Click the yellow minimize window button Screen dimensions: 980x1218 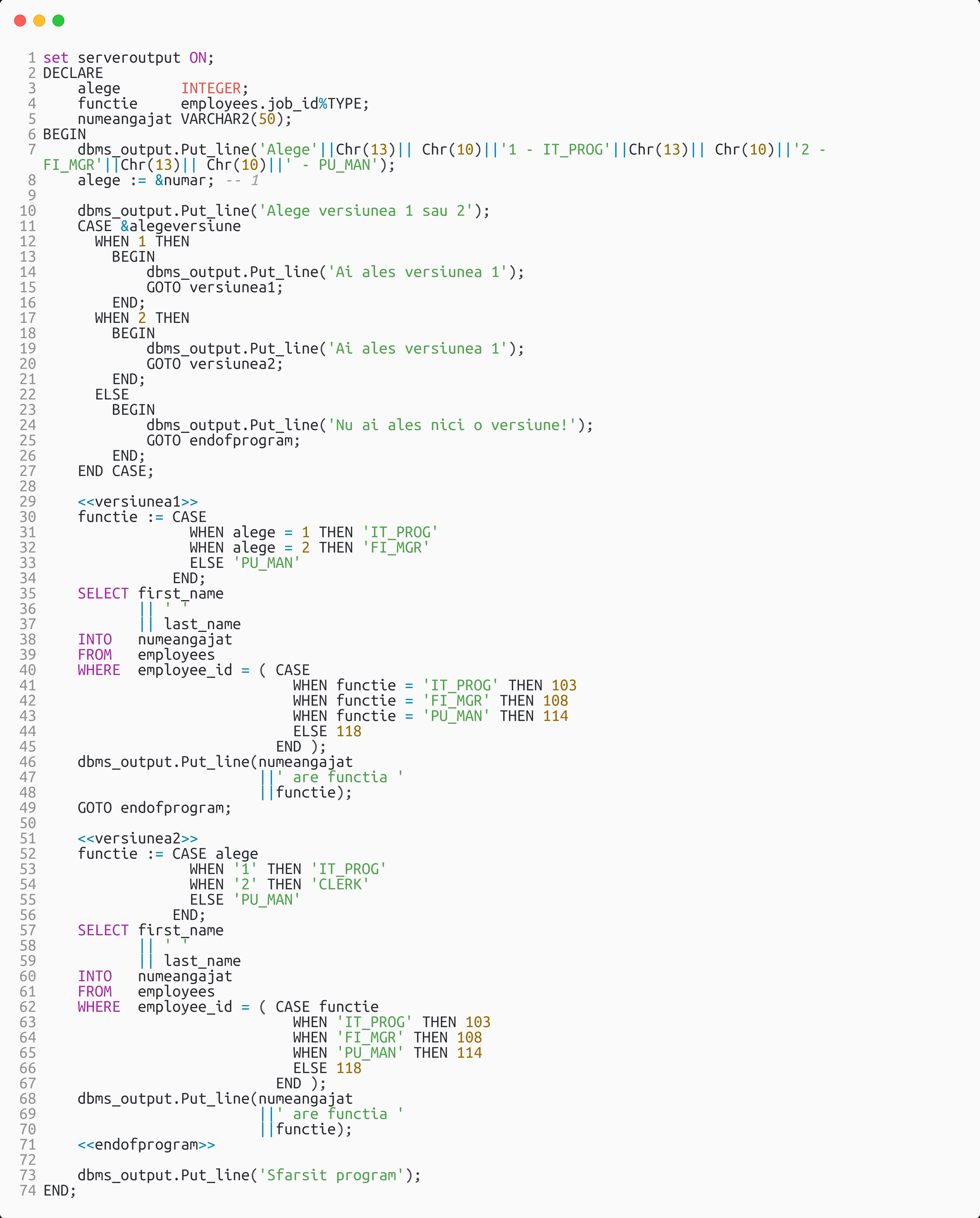(39, 21)
